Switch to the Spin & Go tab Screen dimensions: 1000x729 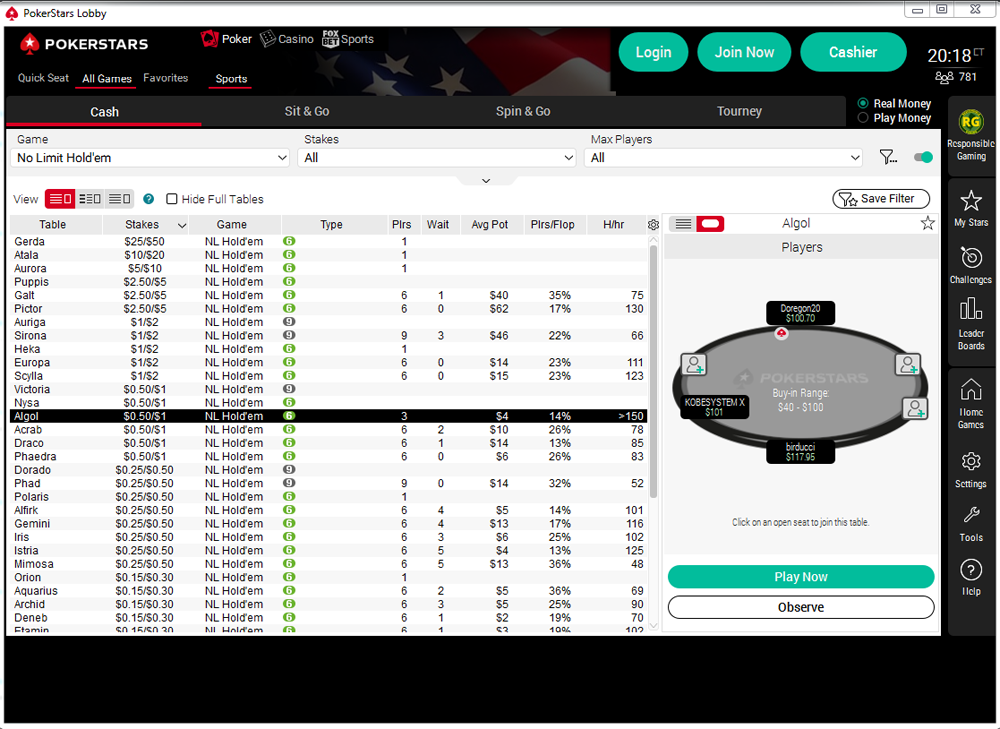[523, 111]
